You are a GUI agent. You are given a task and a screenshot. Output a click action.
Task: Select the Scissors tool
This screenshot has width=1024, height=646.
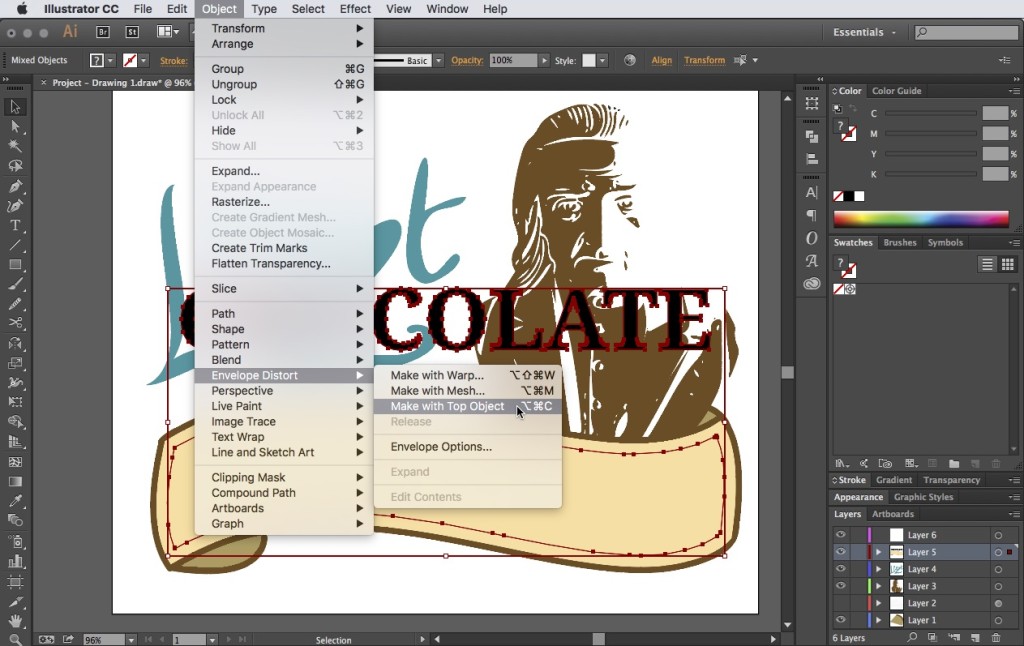[x=15, y=323]
